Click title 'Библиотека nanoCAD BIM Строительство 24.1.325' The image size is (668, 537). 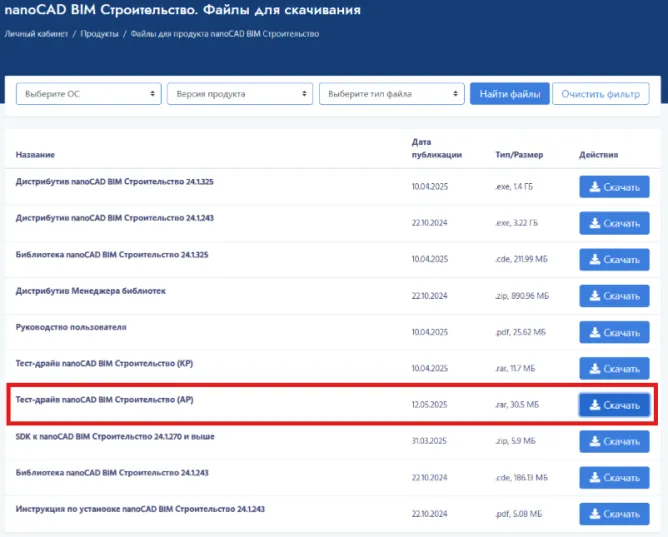tap(112, 255)
